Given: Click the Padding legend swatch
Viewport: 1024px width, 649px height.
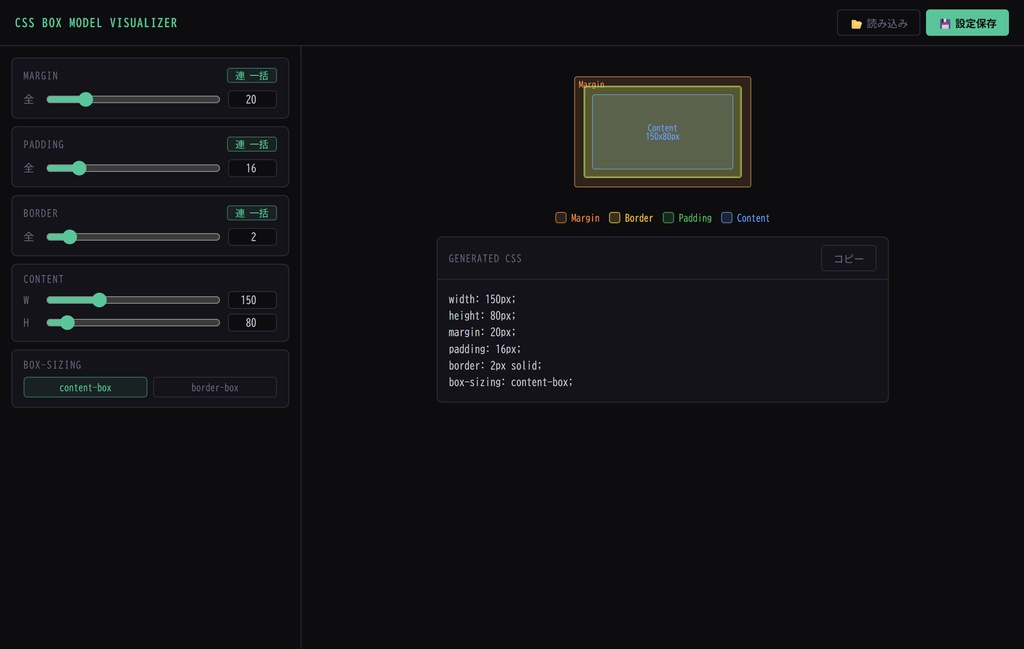Looking at the screenshot, I should [668, 217].
